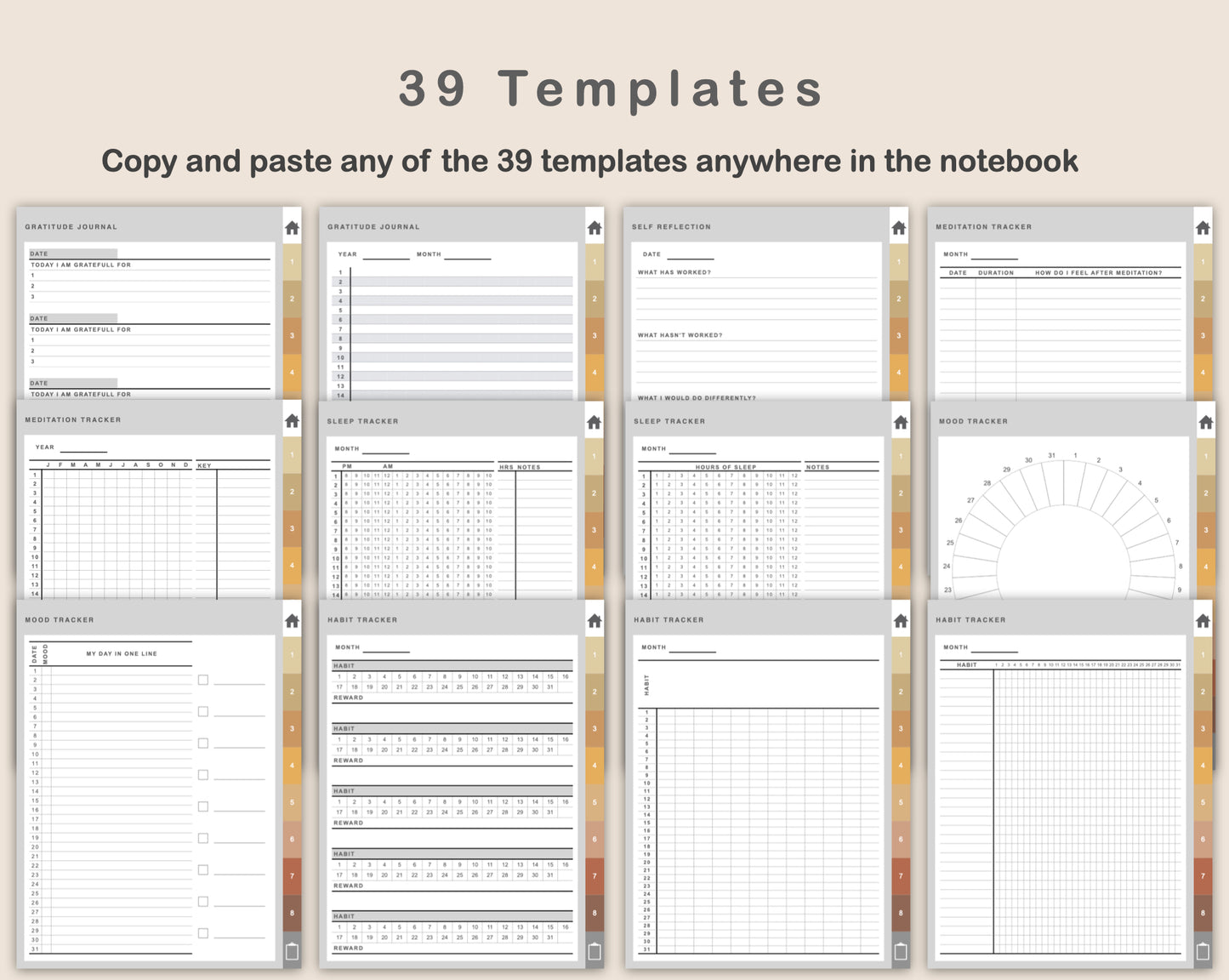Click MONTH line on PM/AM Sleep Tracker
The image size is (1229, 980).
pyautogui.click(x=386, y=452)
